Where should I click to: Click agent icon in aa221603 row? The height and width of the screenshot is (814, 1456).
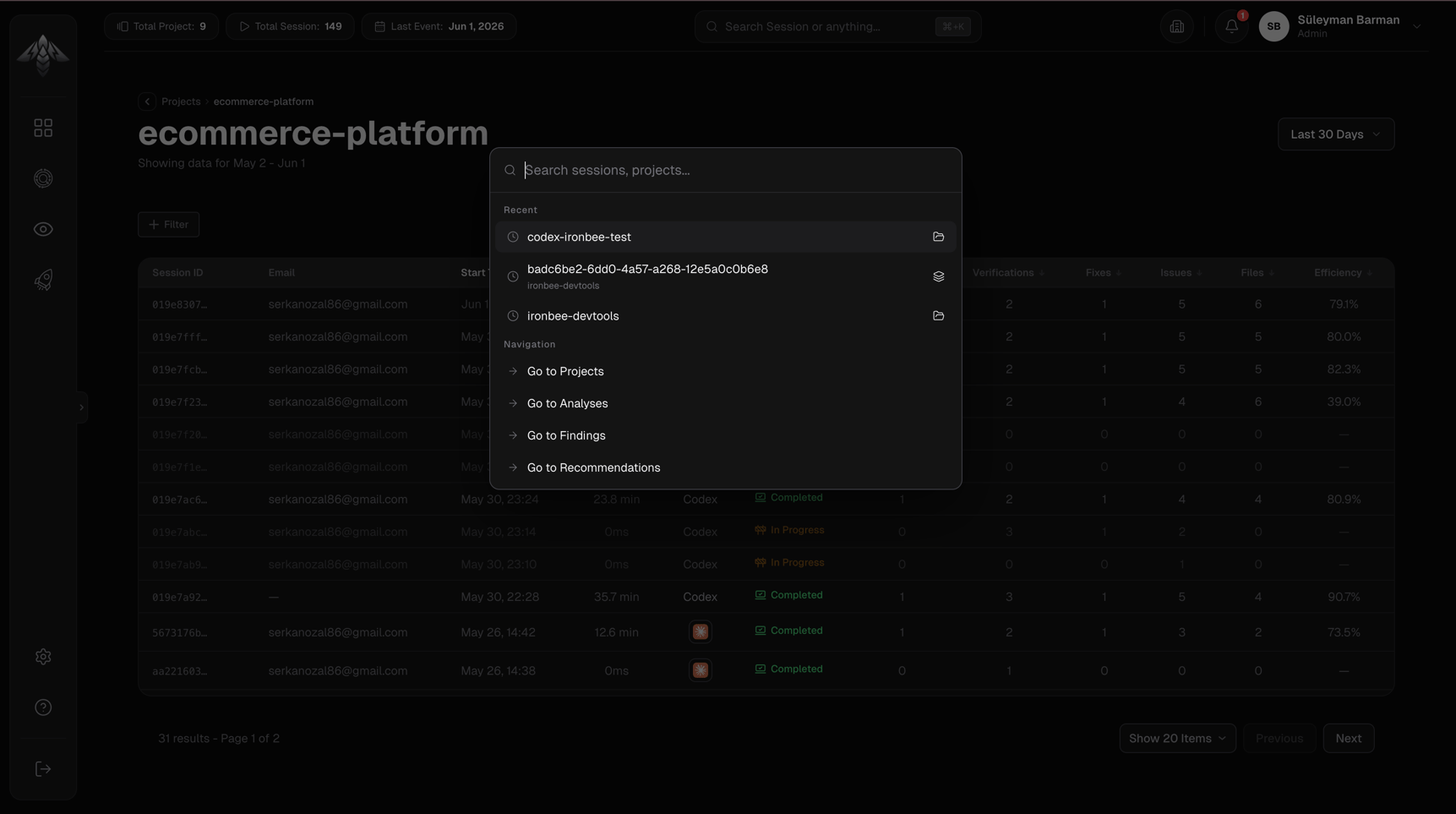tap(701, 670)
